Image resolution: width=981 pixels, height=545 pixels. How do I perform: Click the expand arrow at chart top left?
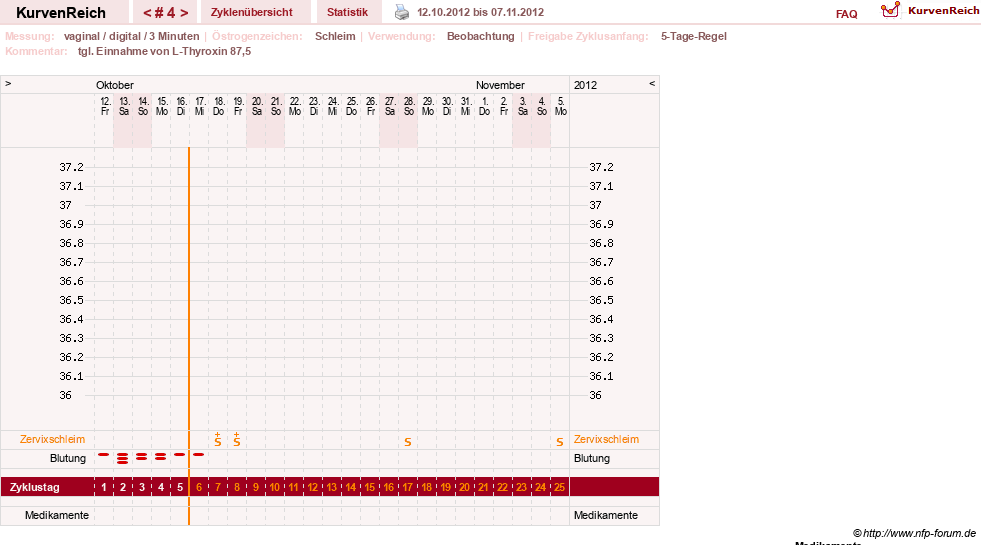(x=8, y=83)
